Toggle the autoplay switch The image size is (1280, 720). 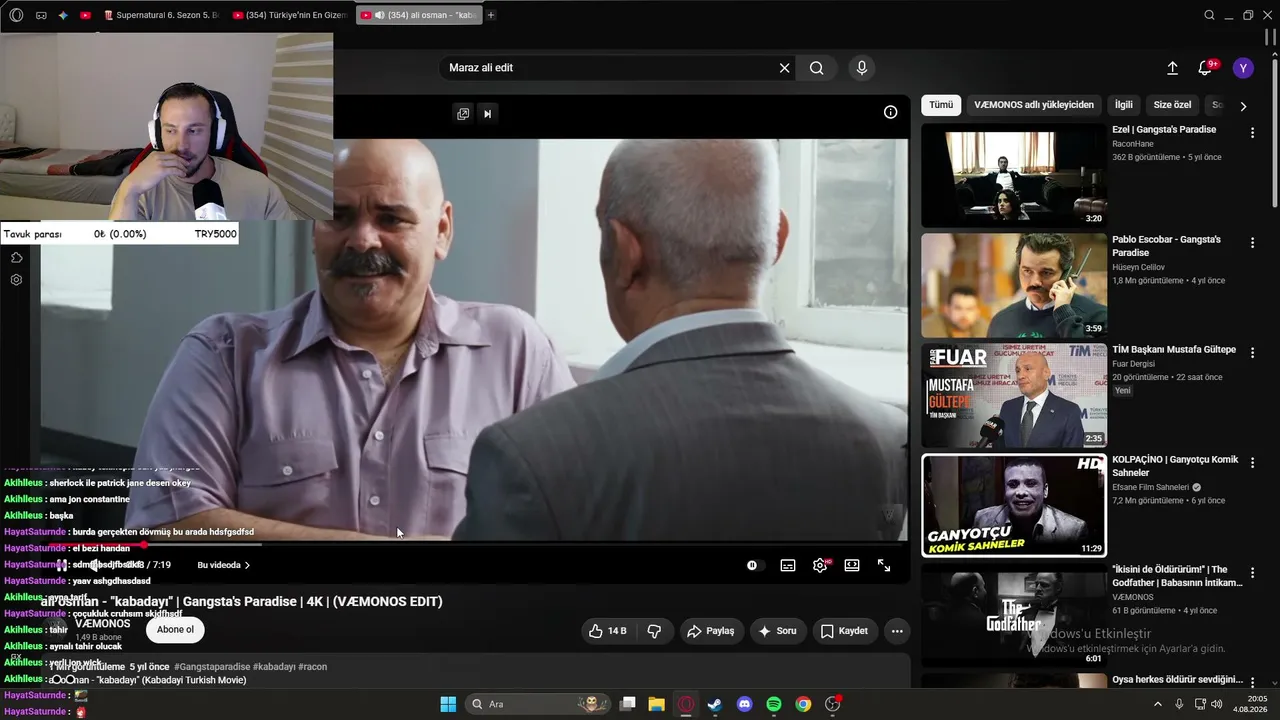click(x=753, y=565)
